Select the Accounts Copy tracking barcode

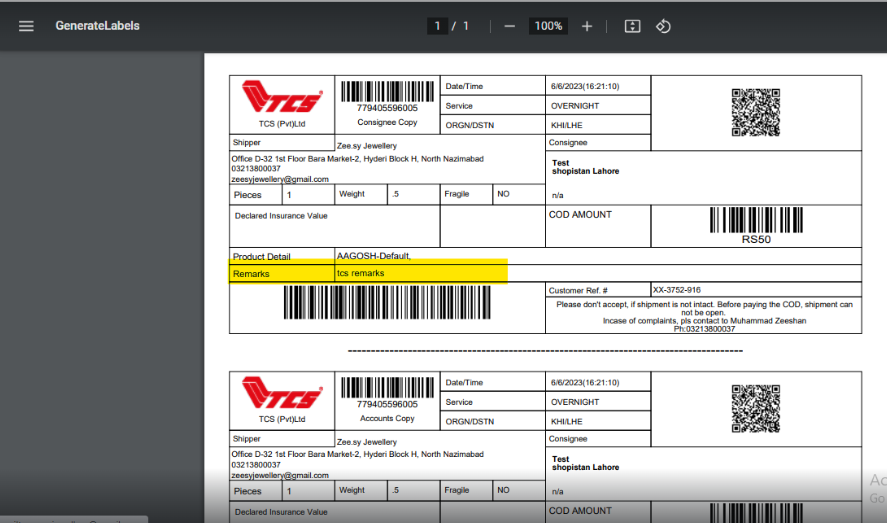[387, 388]
